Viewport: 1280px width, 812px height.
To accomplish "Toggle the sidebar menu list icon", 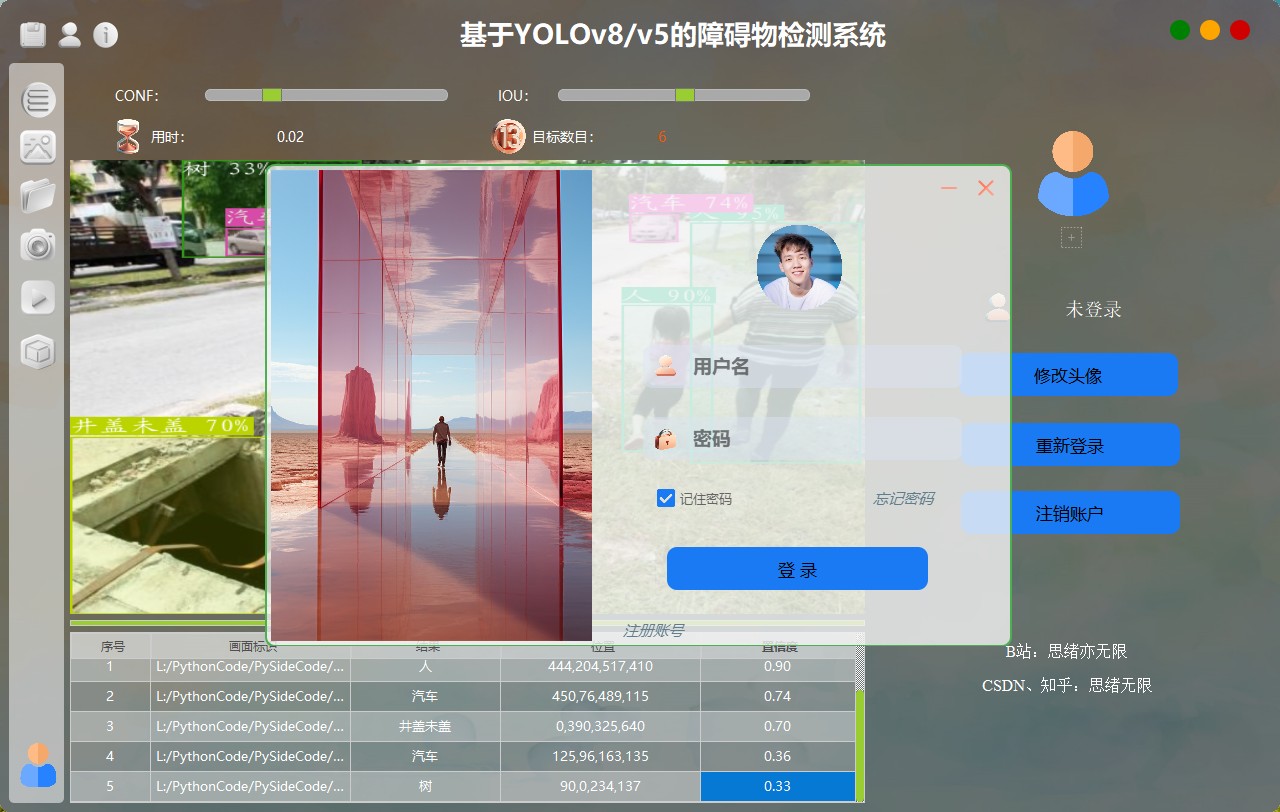I will 38,99.
